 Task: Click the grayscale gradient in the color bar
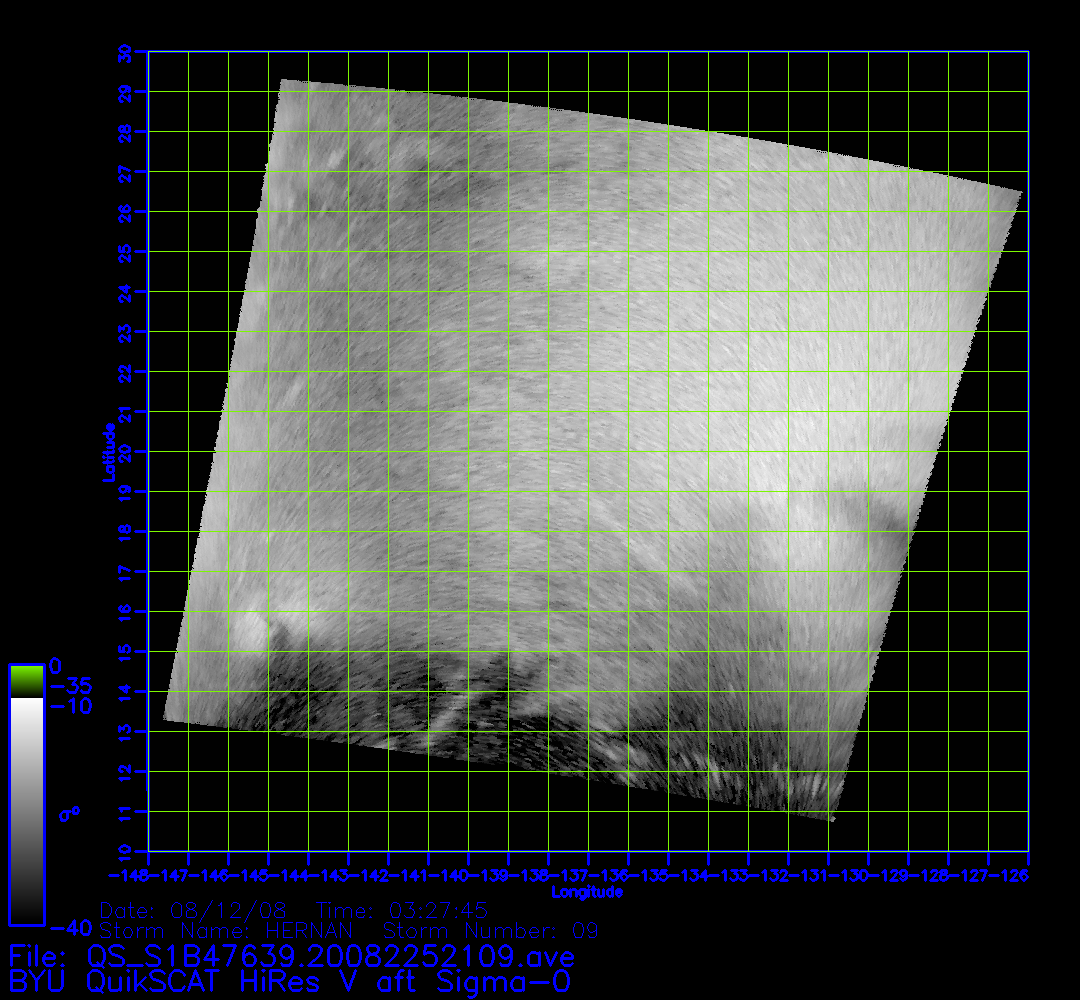26,810
